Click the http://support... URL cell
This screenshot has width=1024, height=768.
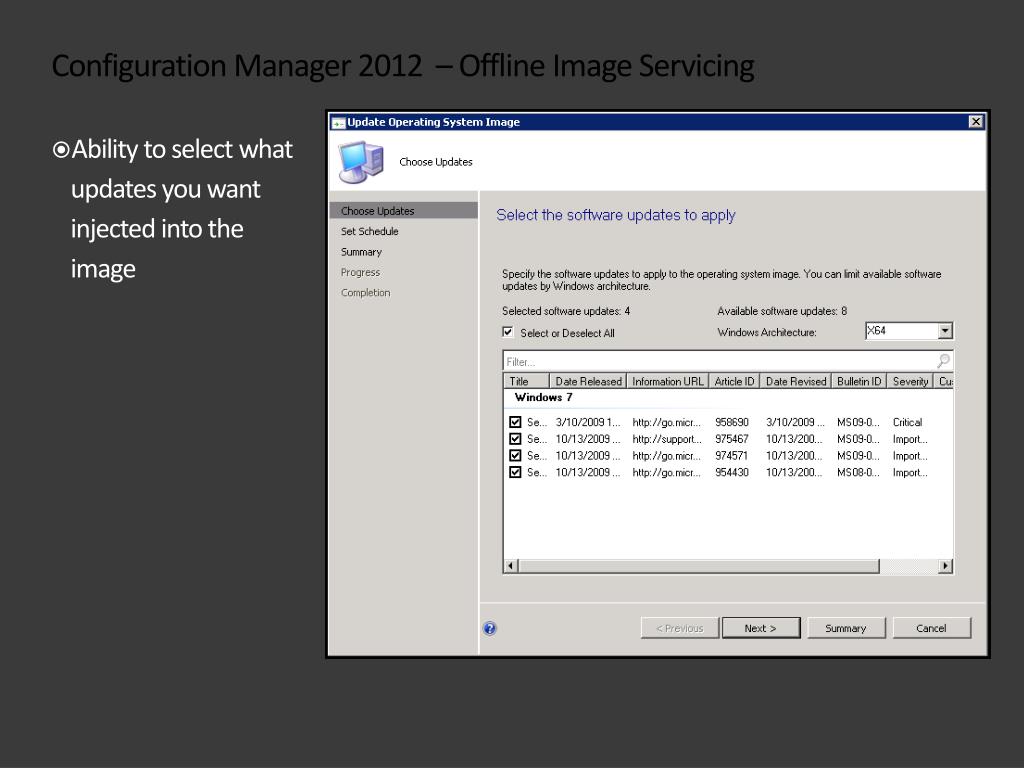(667, 439)
